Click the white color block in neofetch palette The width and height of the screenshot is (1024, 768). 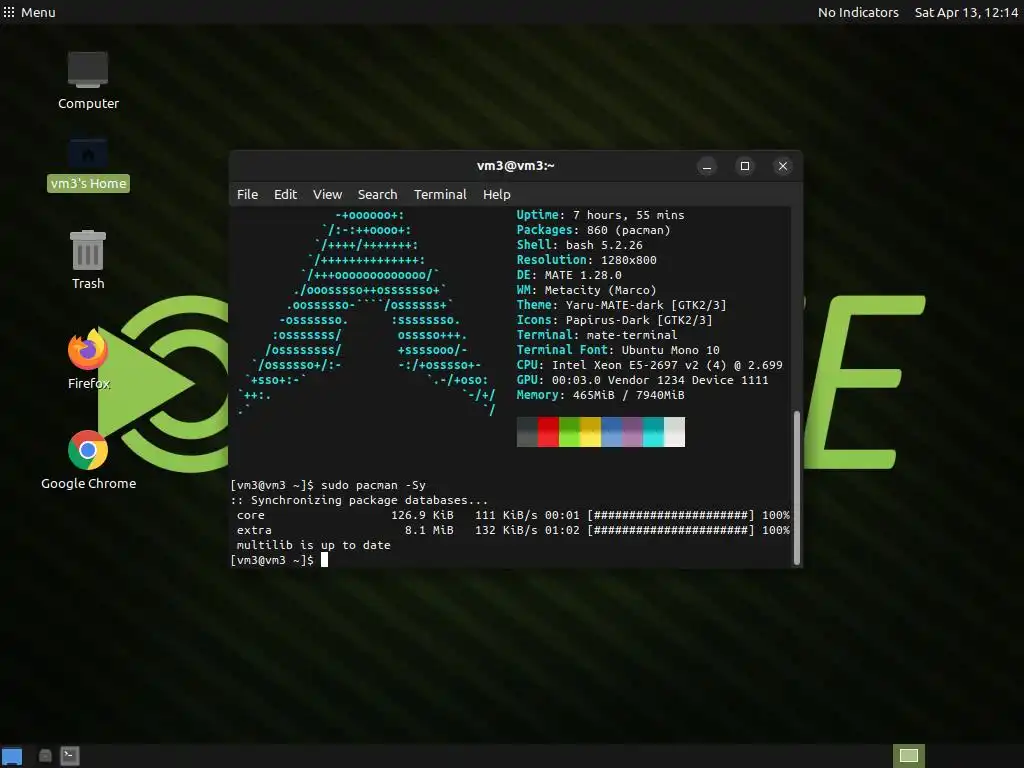(675, 432)
